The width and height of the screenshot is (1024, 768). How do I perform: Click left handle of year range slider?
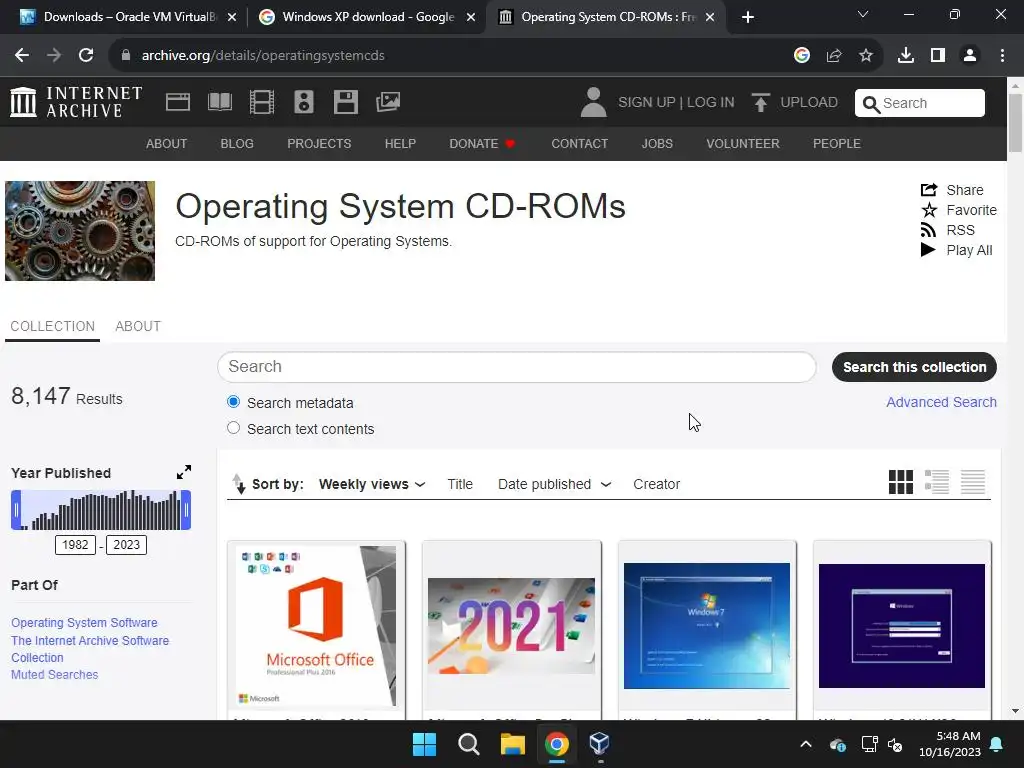pos(16,510)
